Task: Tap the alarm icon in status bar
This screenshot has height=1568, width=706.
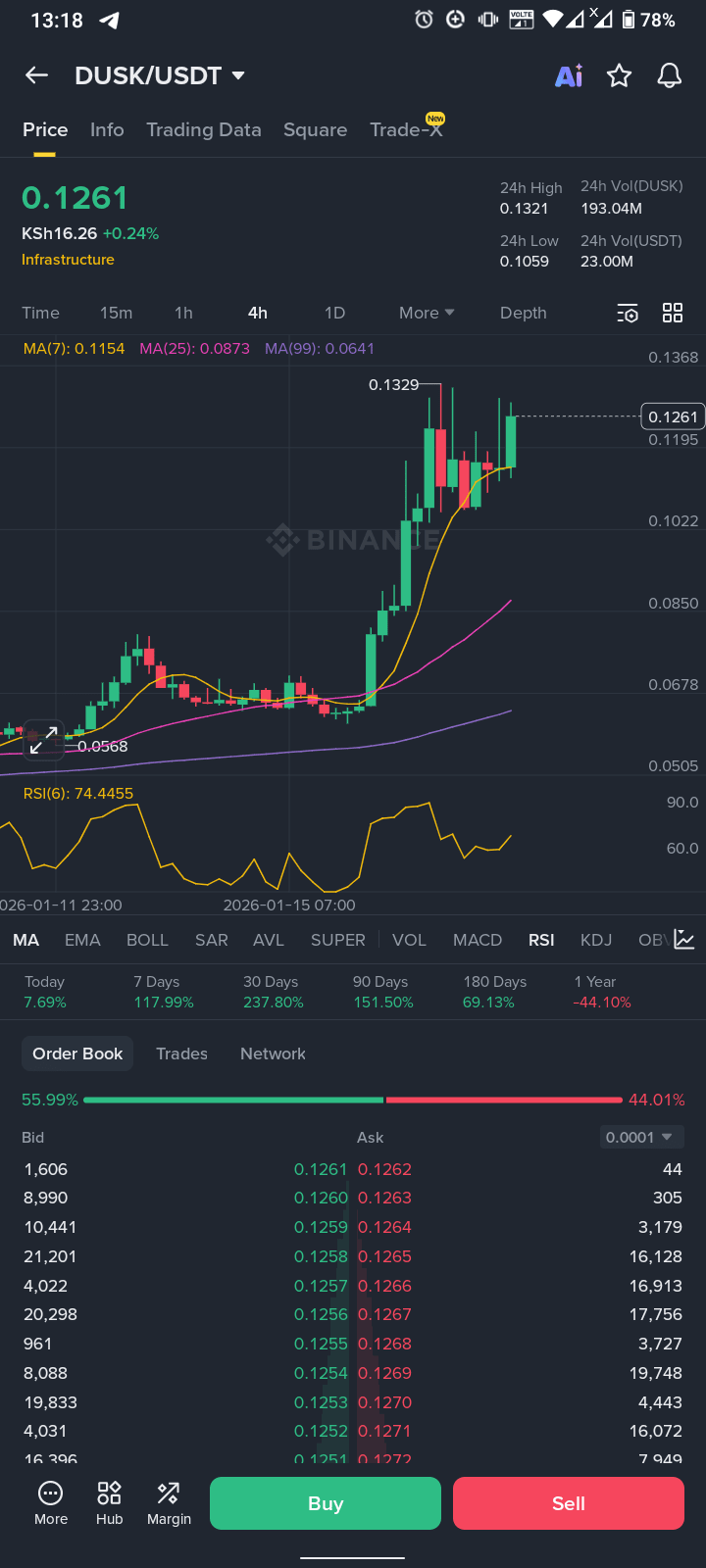Action: pyautogui.click(x=424, y=20)
